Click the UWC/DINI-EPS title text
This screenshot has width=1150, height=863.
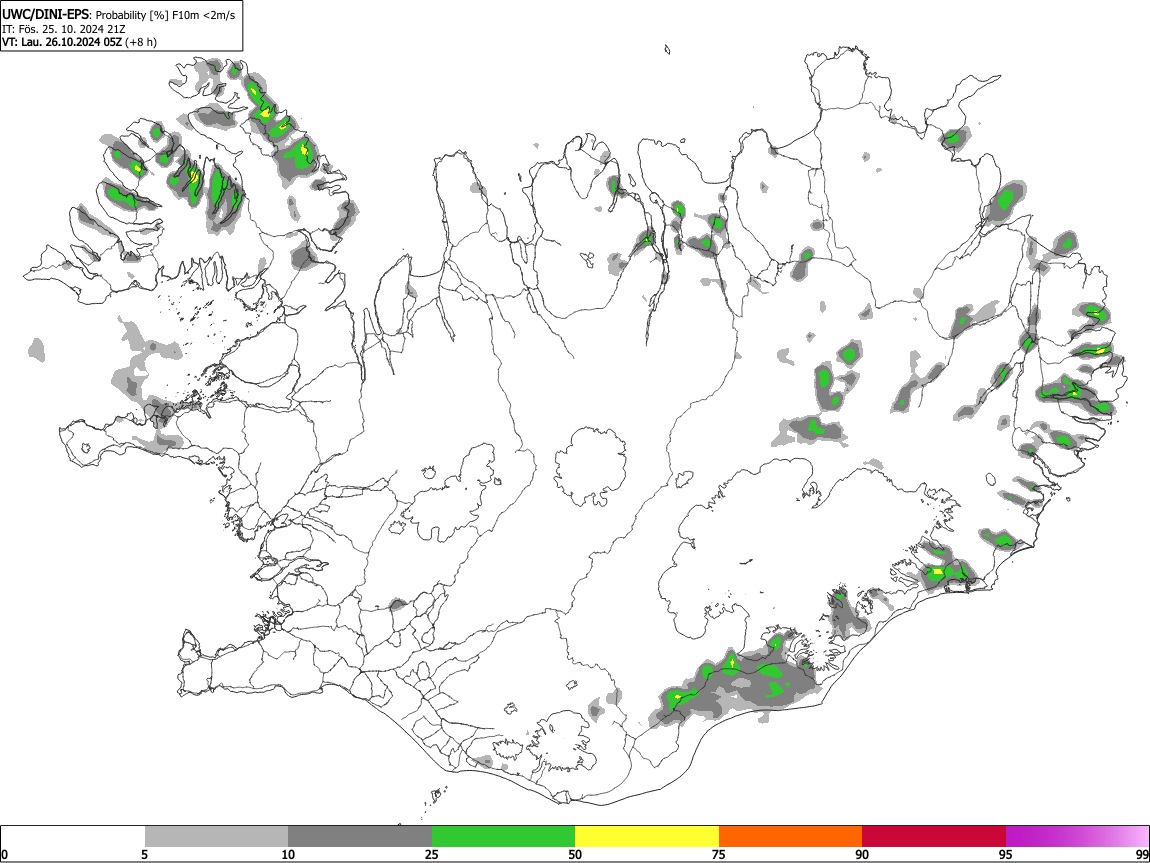point(45,14)
